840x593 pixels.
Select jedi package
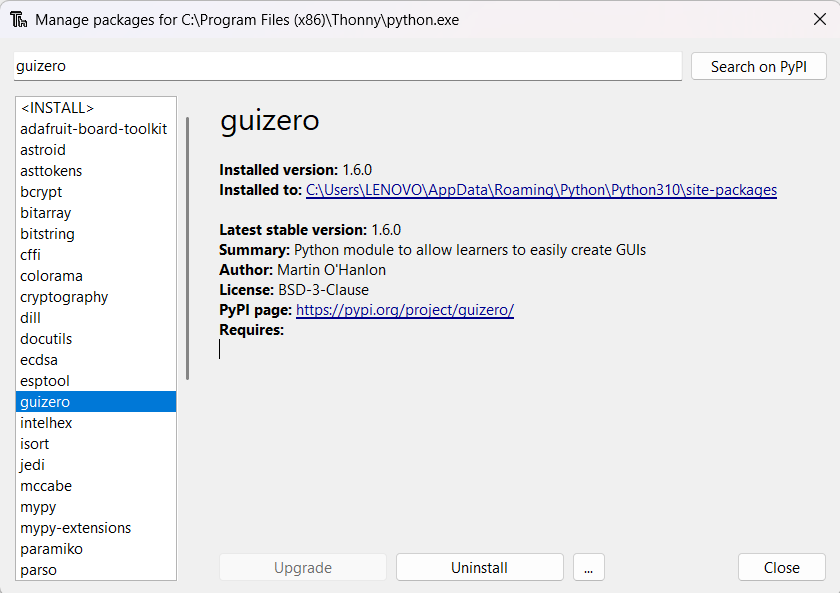click(x=96, y=465)
